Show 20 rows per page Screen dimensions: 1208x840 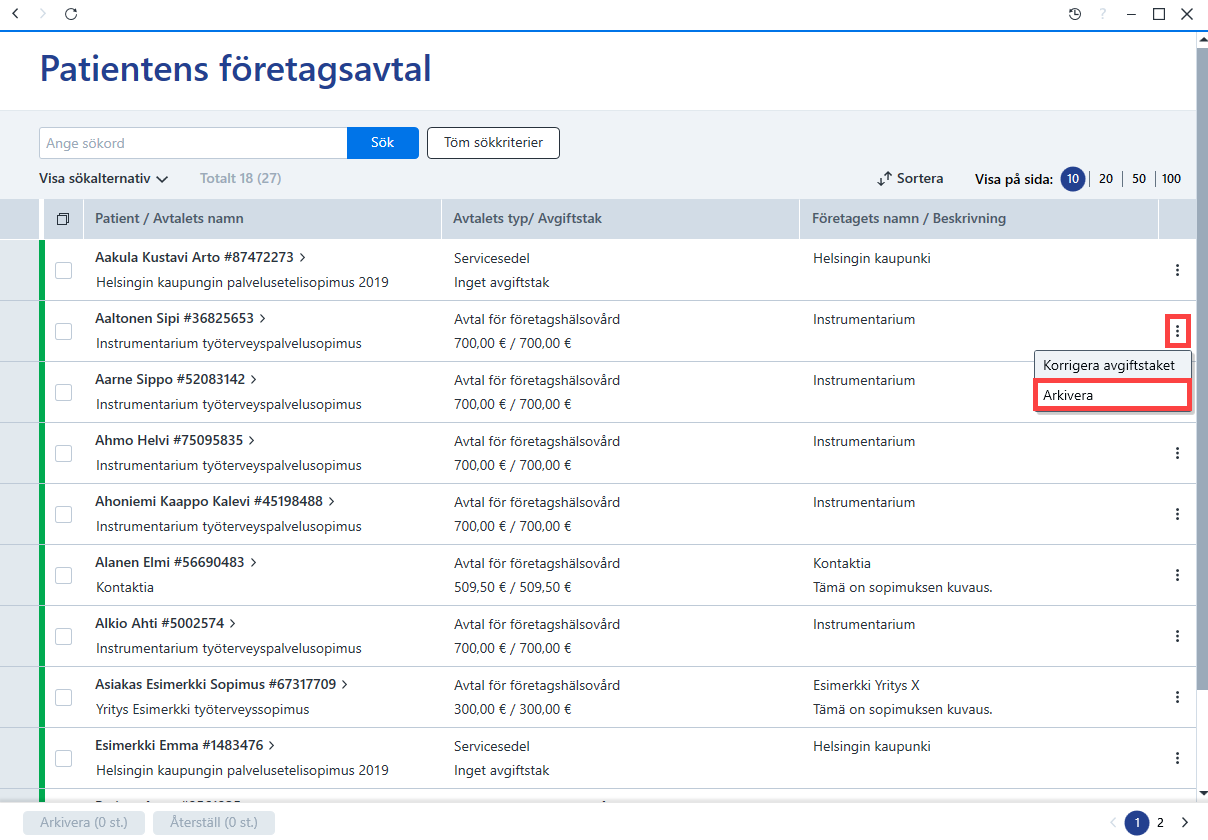point(1106,179)
